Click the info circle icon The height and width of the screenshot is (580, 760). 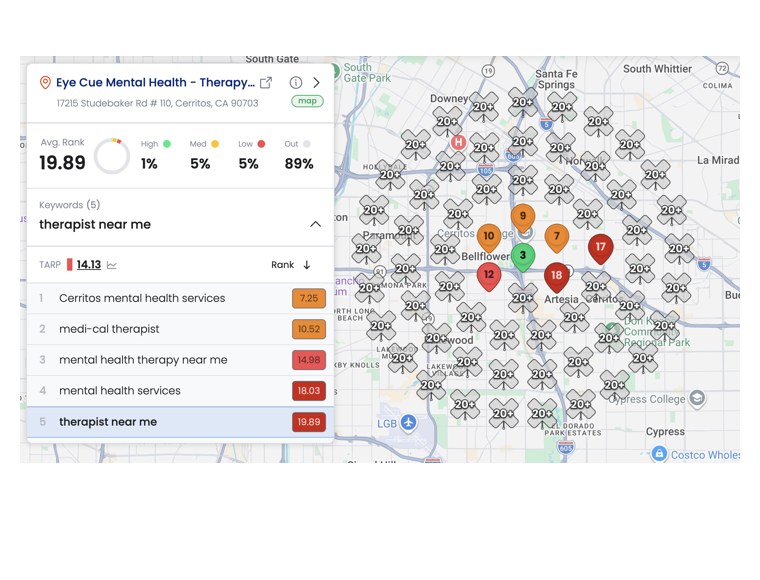click(x=296, y=82)
